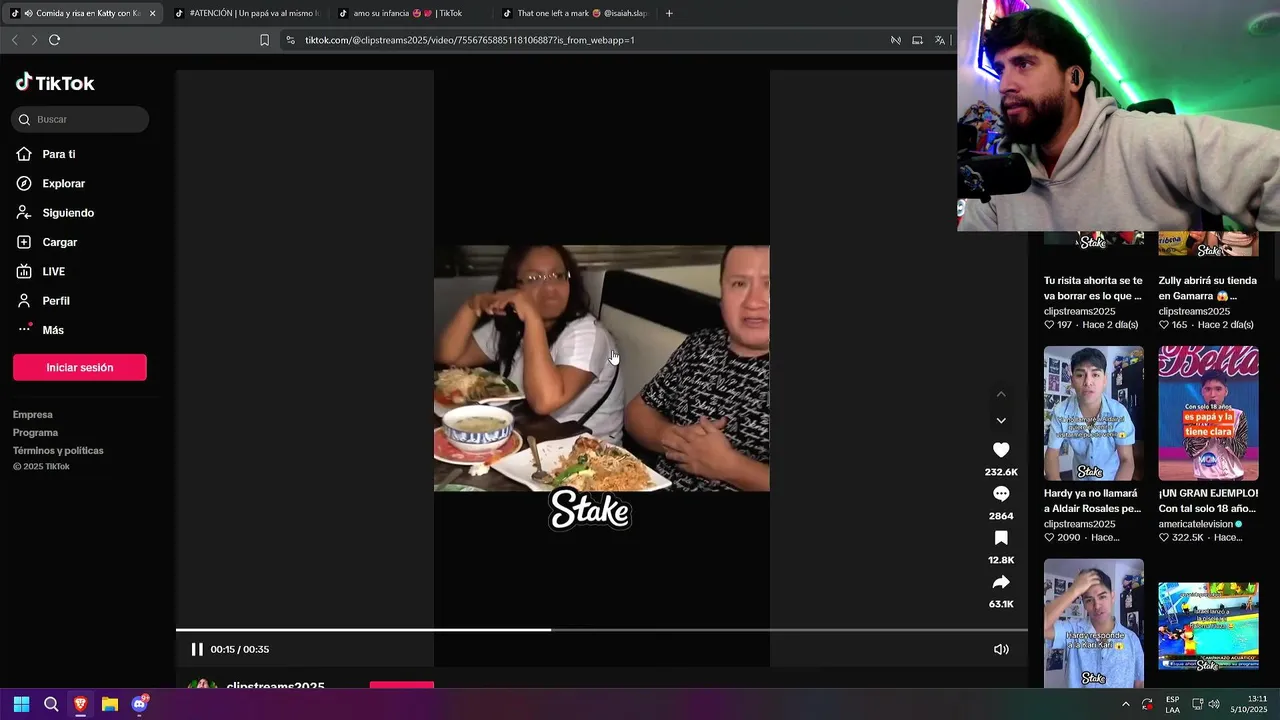Click the '2090' likes count text
Screen dimensions: 1280x720
(x=1069, y=538)
